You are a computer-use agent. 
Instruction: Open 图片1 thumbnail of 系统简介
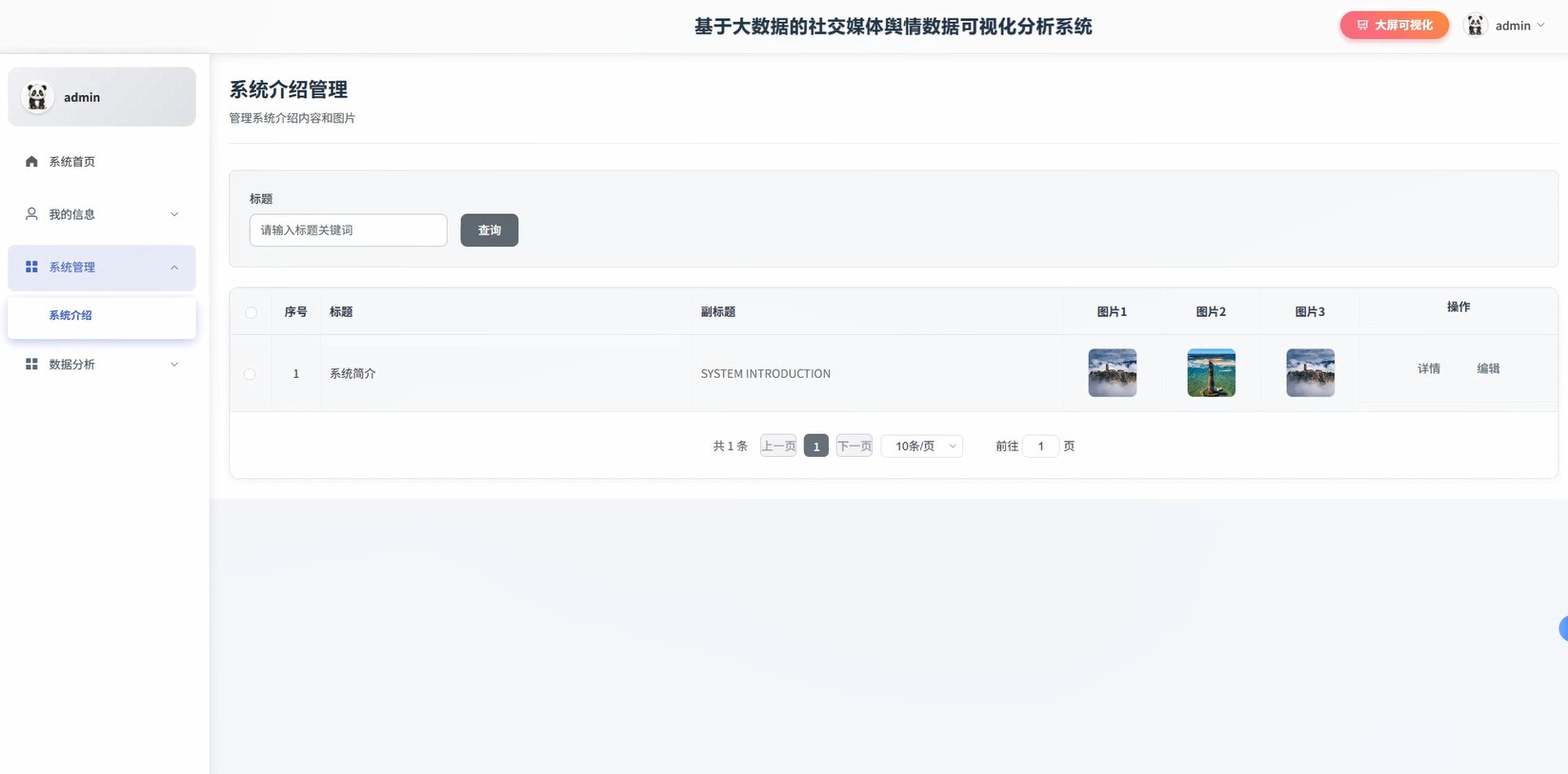(x=1113, y=373)
